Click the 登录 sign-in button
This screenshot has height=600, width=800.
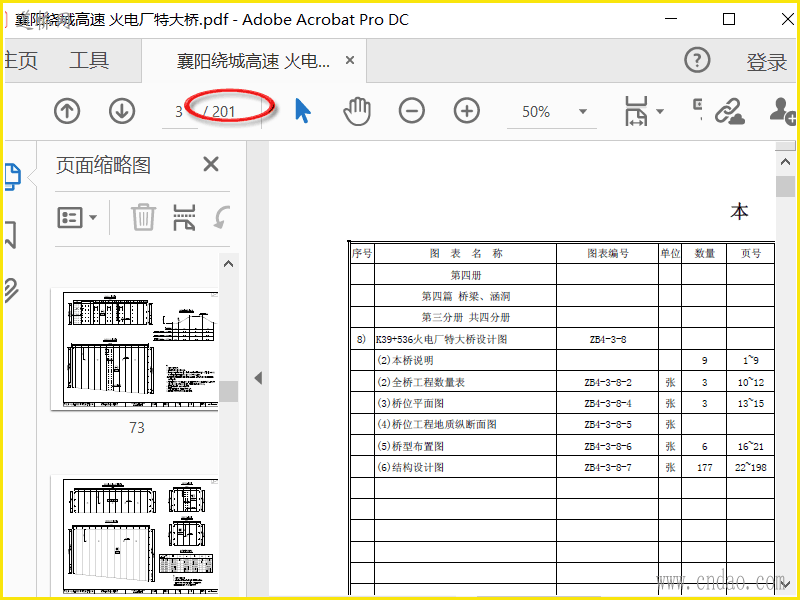(x=766, y=62)
